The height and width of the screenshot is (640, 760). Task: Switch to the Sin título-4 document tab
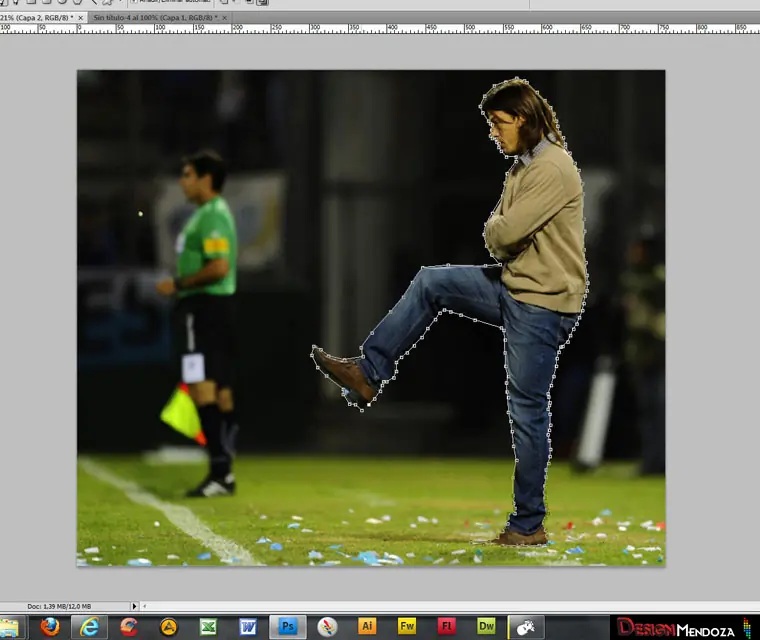click(x=153, y=18)
